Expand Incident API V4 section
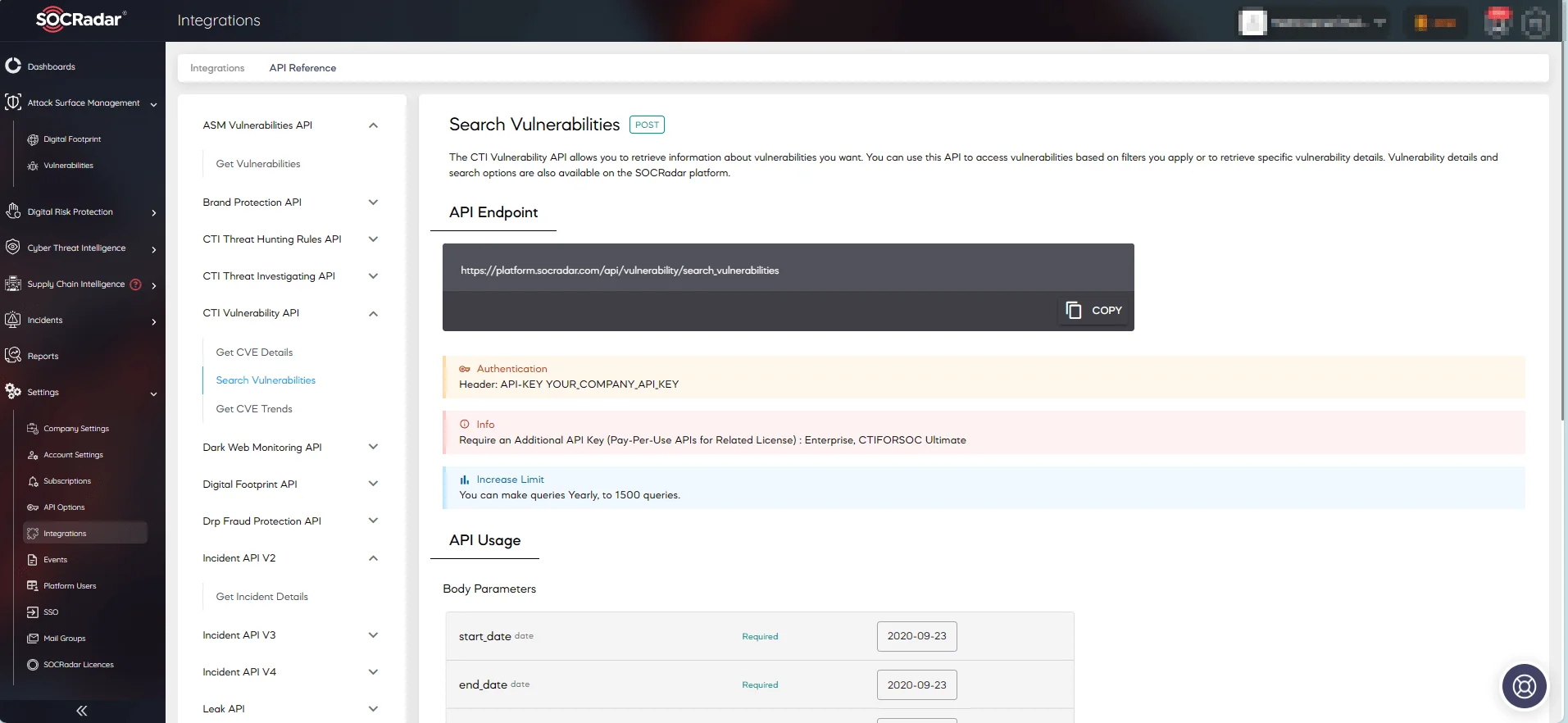This screenshot has height=723, width=1568. [373, 672]
